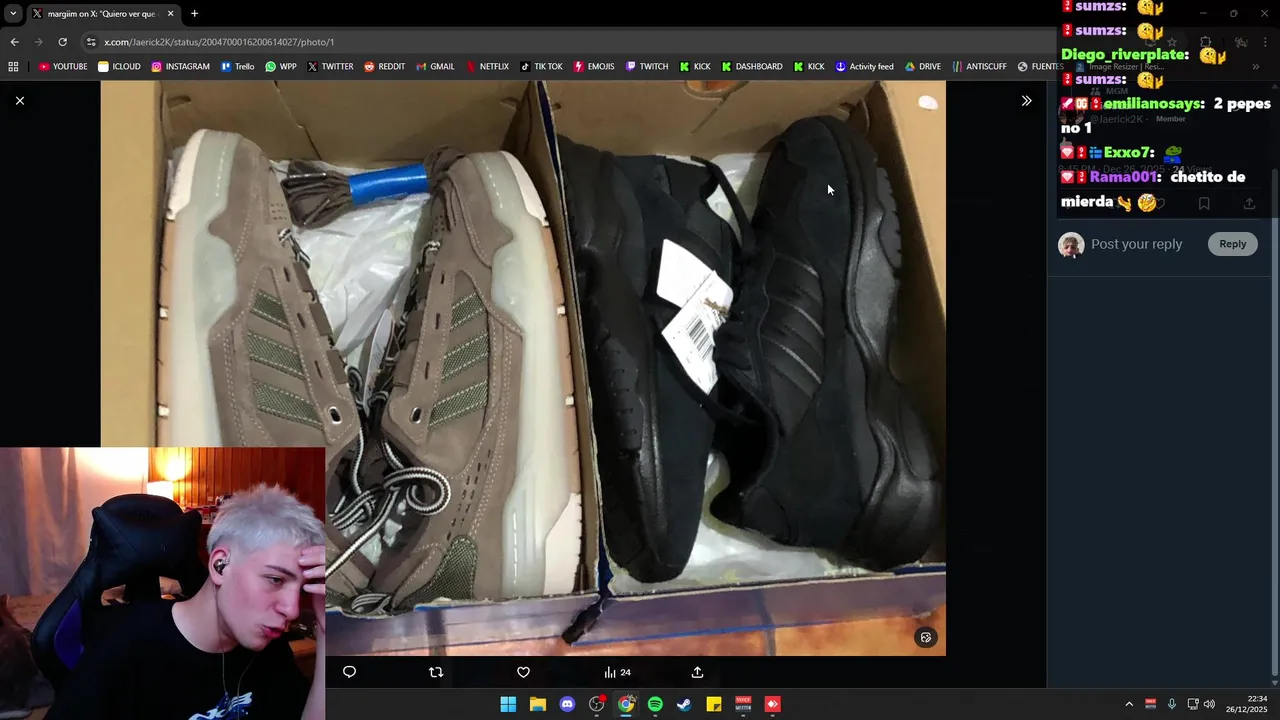This screenshot has height=720, width=1280.
Task: Open the NETFLIX bookmark
Action: coord(487,67)
